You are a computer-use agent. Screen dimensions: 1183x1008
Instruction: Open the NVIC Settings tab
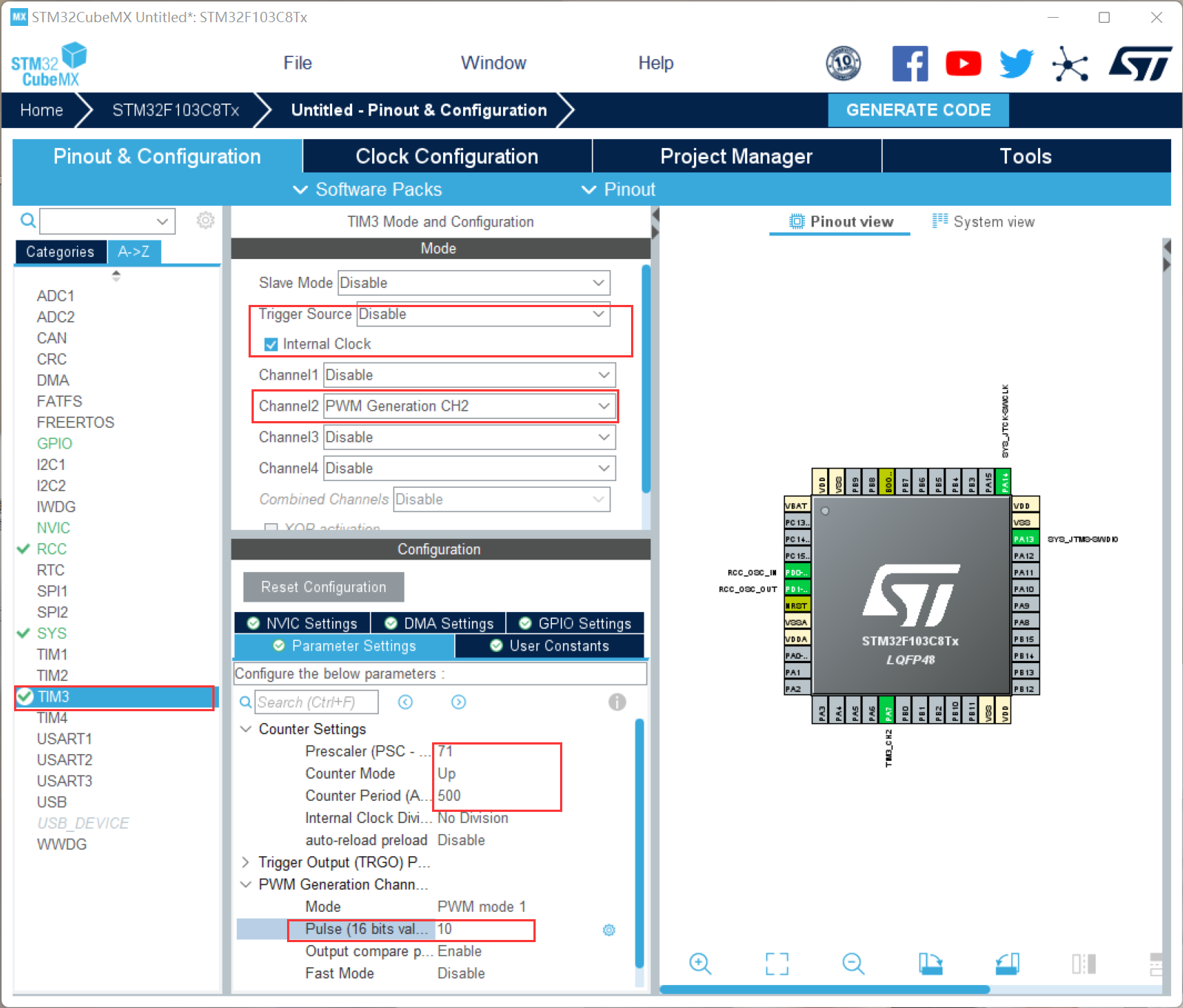[302, 623]
